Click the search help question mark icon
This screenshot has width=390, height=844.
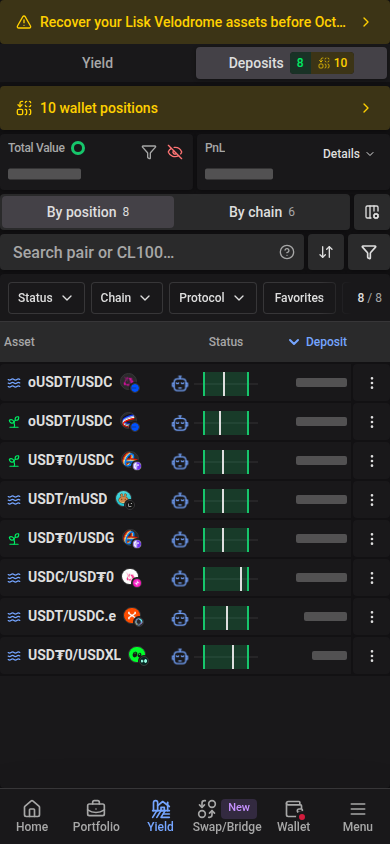(x=287, y=252)
